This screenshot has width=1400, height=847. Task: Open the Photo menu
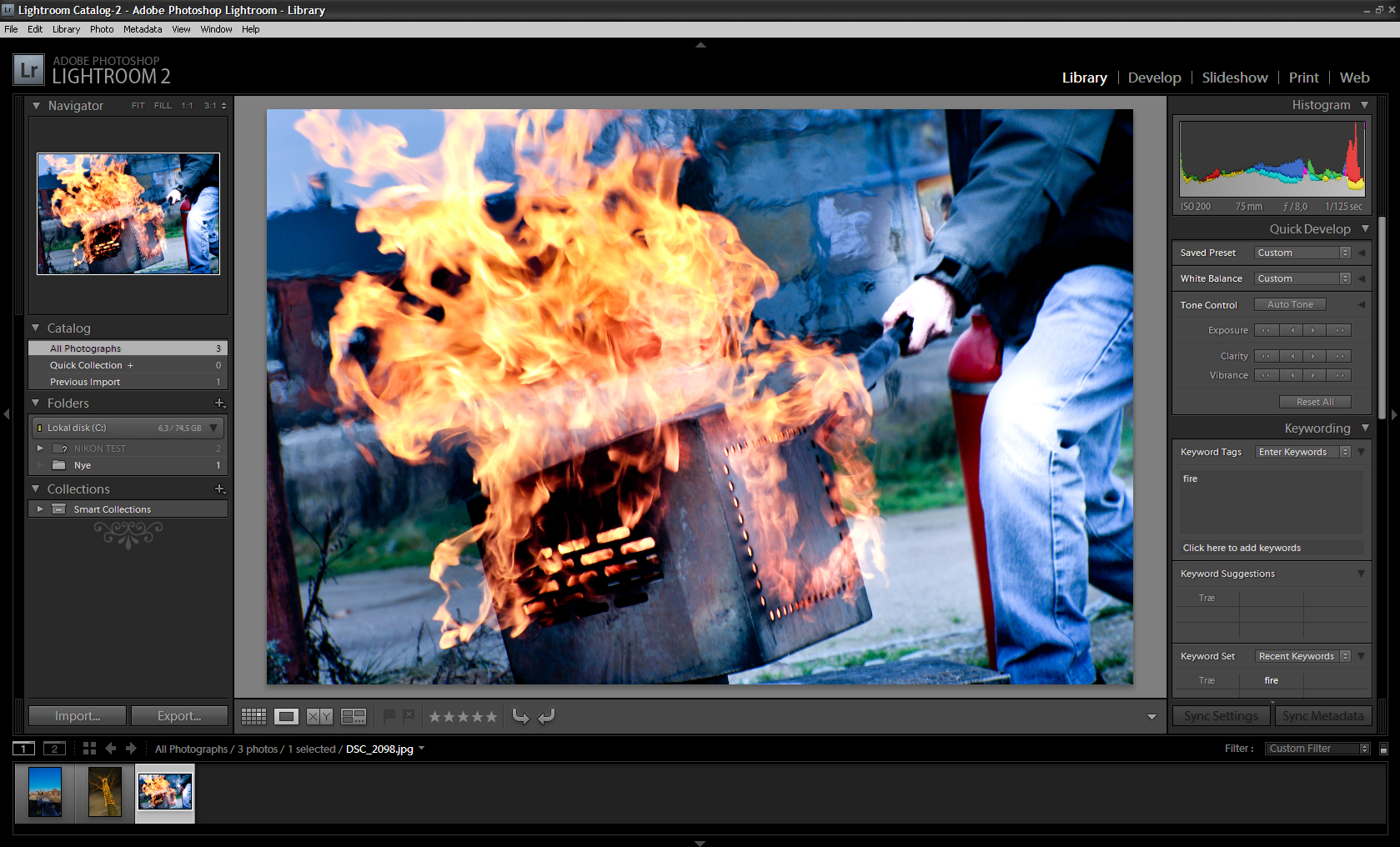click(102, 29)
